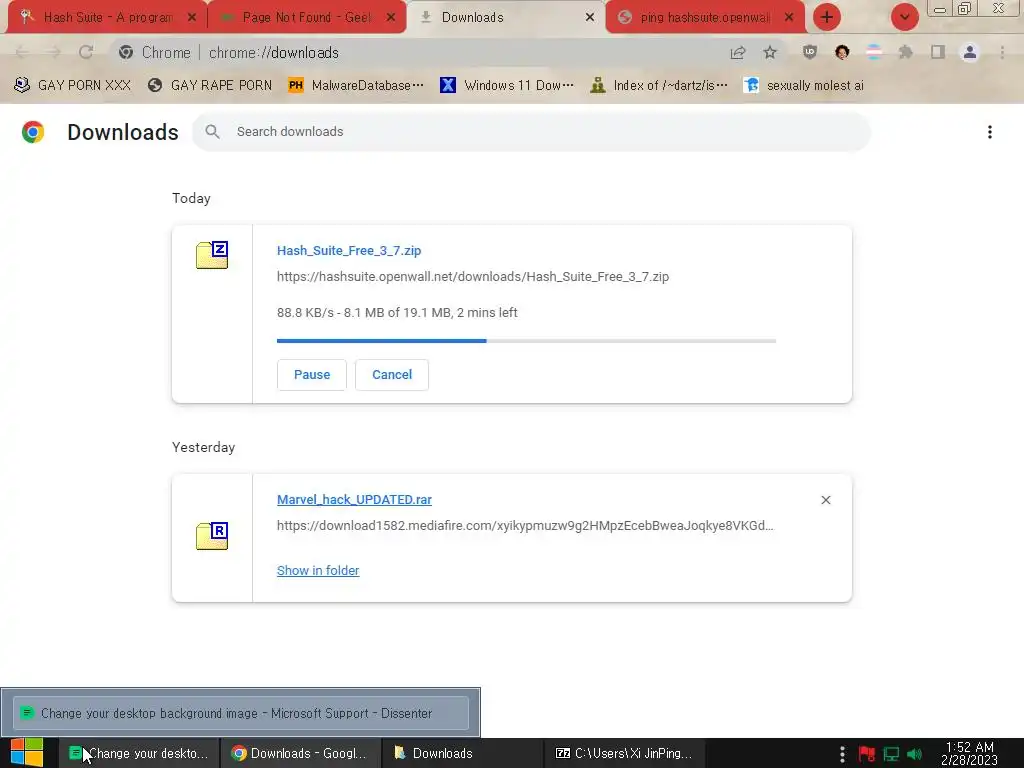Go forward with the forward arrow
The image size is (1024, 768).
(x=54, y=53)
